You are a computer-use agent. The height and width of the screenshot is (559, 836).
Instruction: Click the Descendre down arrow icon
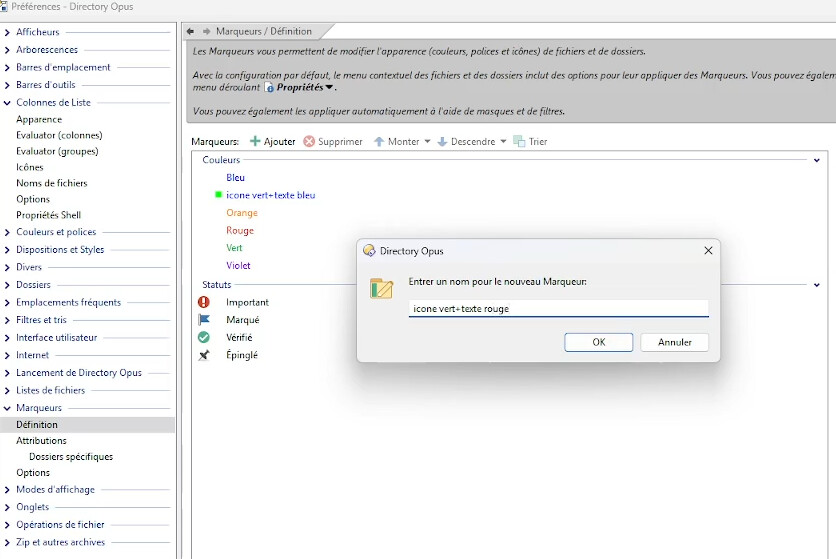442,141
